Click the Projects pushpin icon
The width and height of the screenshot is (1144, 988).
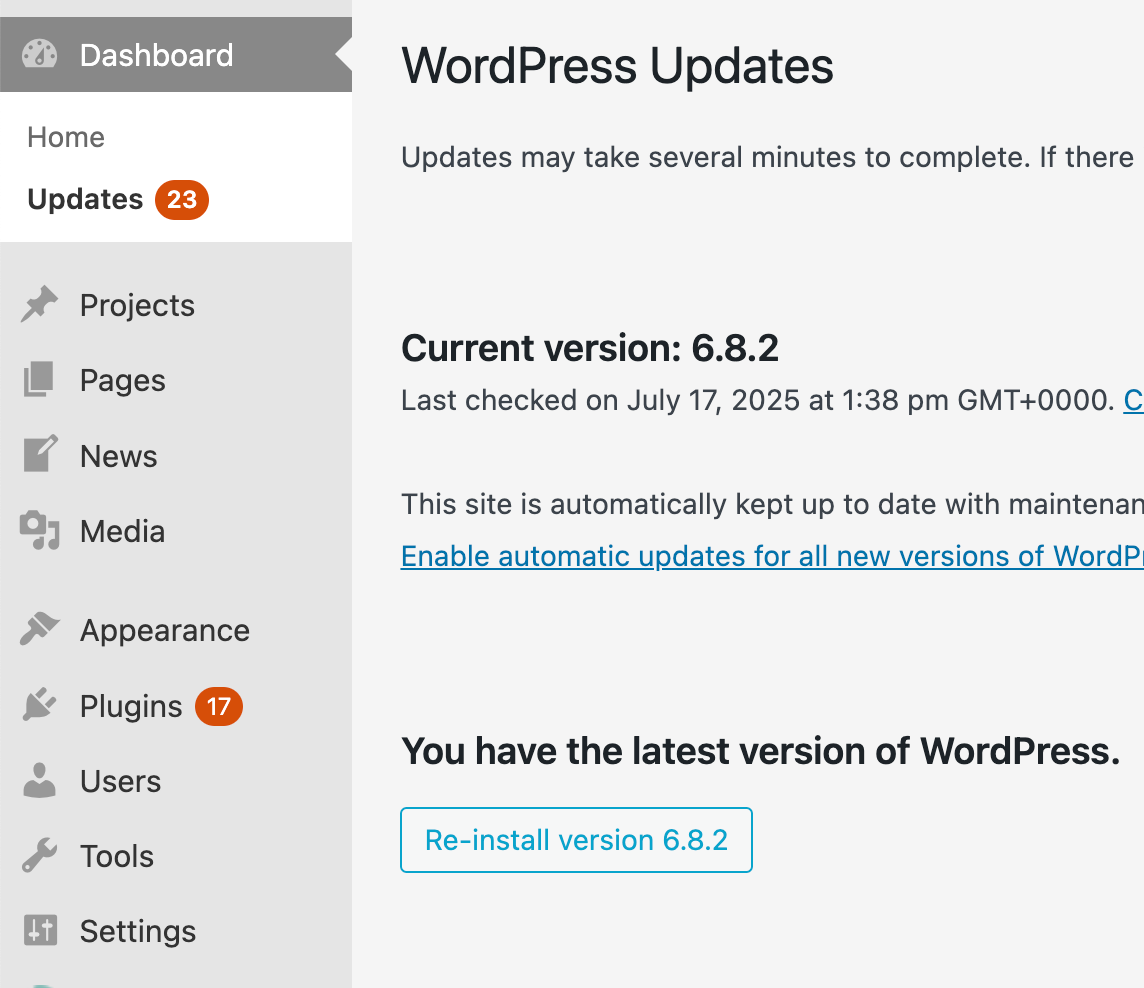tap(40, 305)
